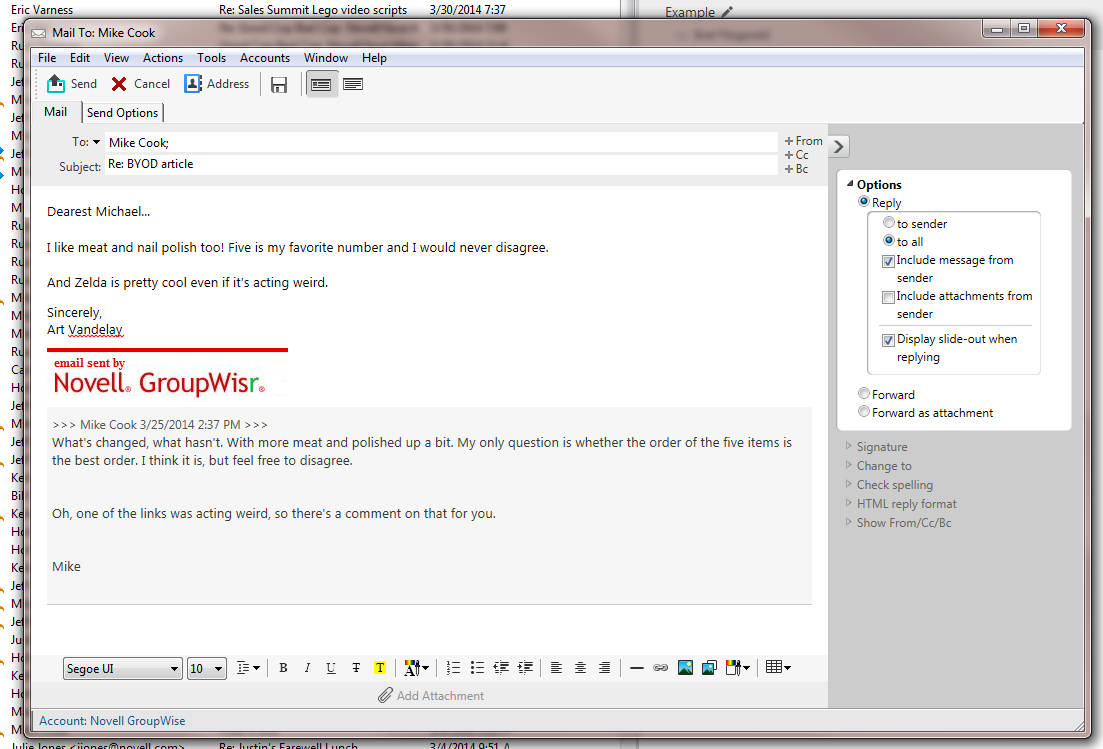Click the insert hyperlink icon
Viewport: 1103px width, 749px height.
click(x=661, y=667)
